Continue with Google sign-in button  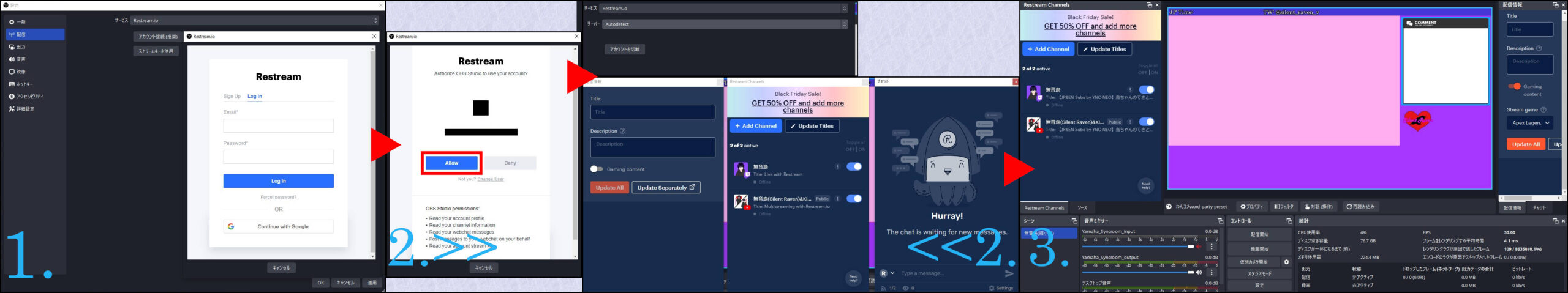[x=278, y=226]
